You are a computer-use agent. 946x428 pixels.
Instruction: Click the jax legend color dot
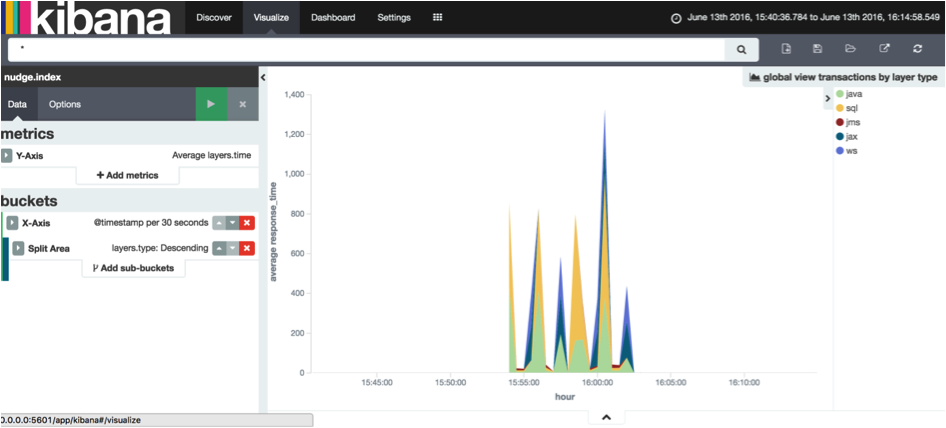point(840,136)
